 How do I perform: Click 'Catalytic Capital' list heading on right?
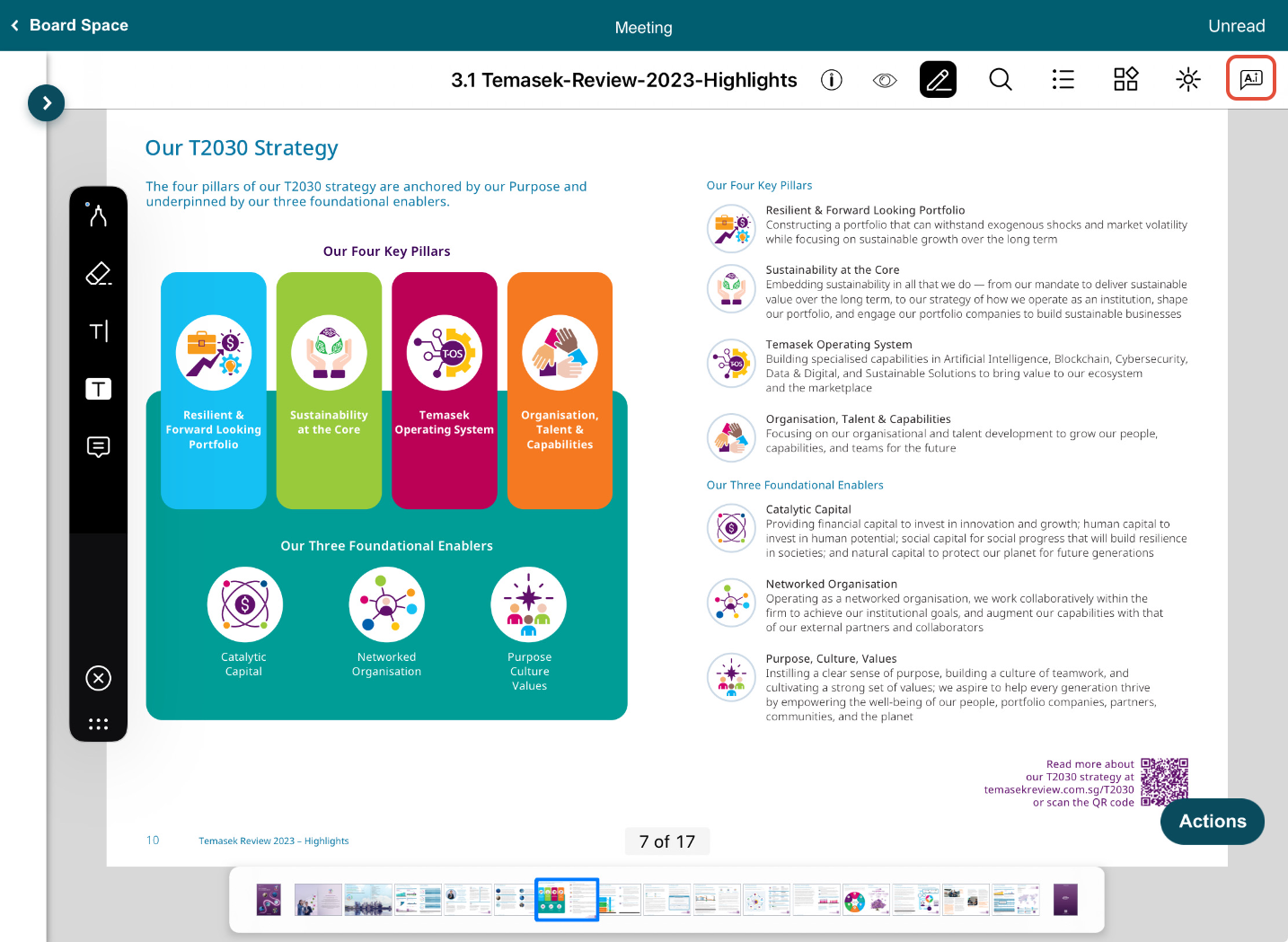pyautogui.click(x=808, y=509)
